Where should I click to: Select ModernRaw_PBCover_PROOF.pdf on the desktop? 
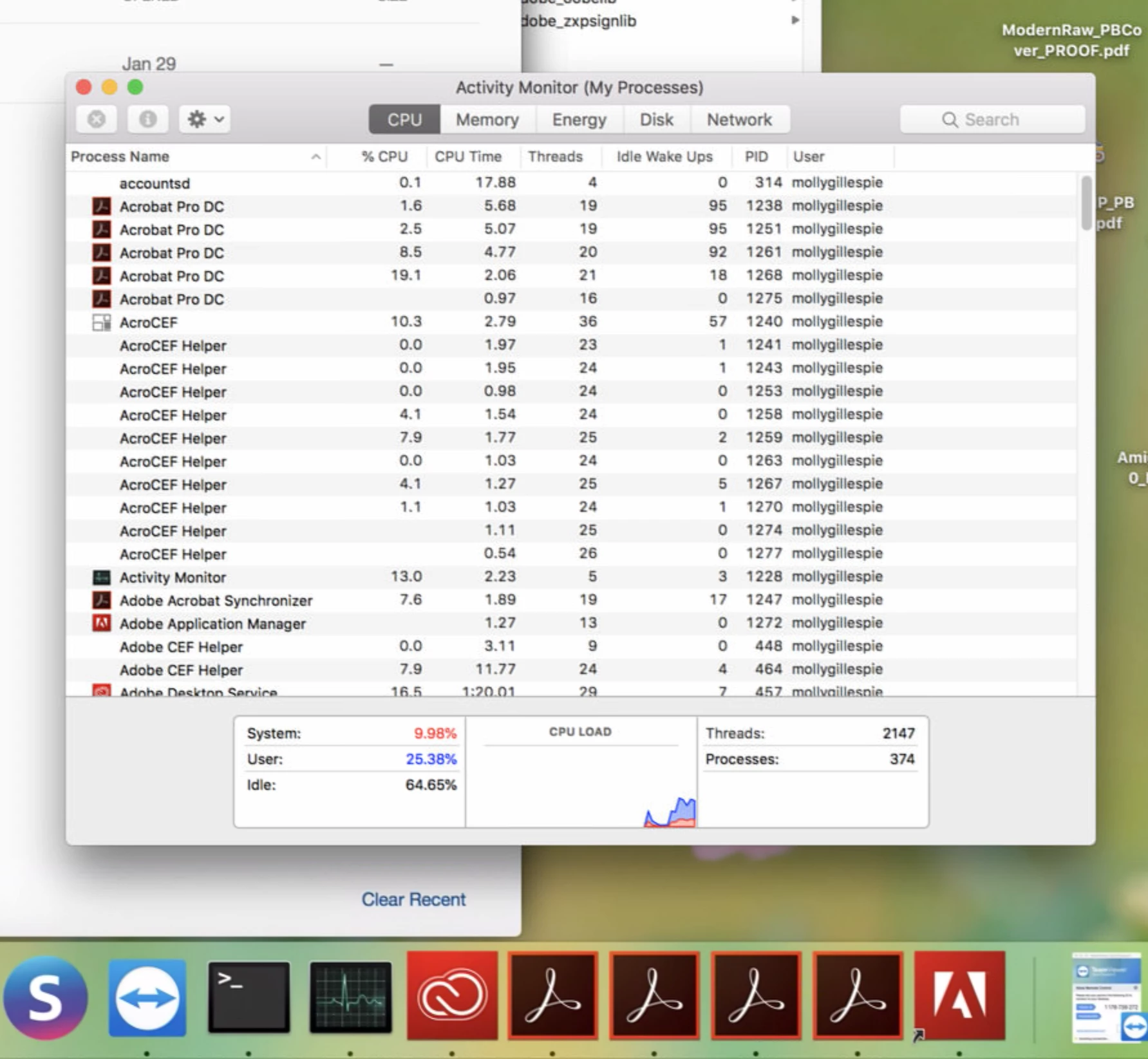tap(1071, 40)
